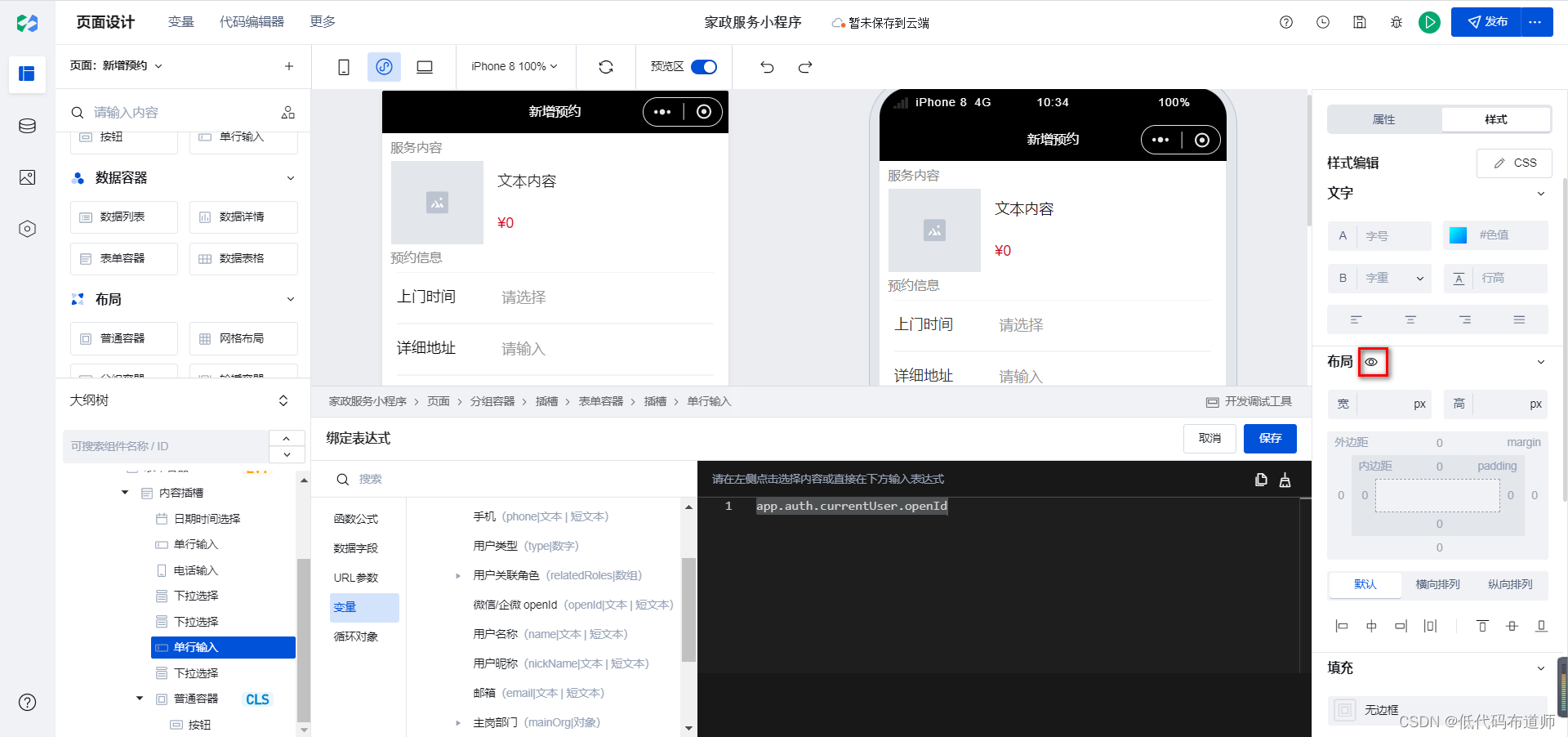Click the help icon at bottom left
This screenshot has width=1568, height=737.
[x=27, y=702]
